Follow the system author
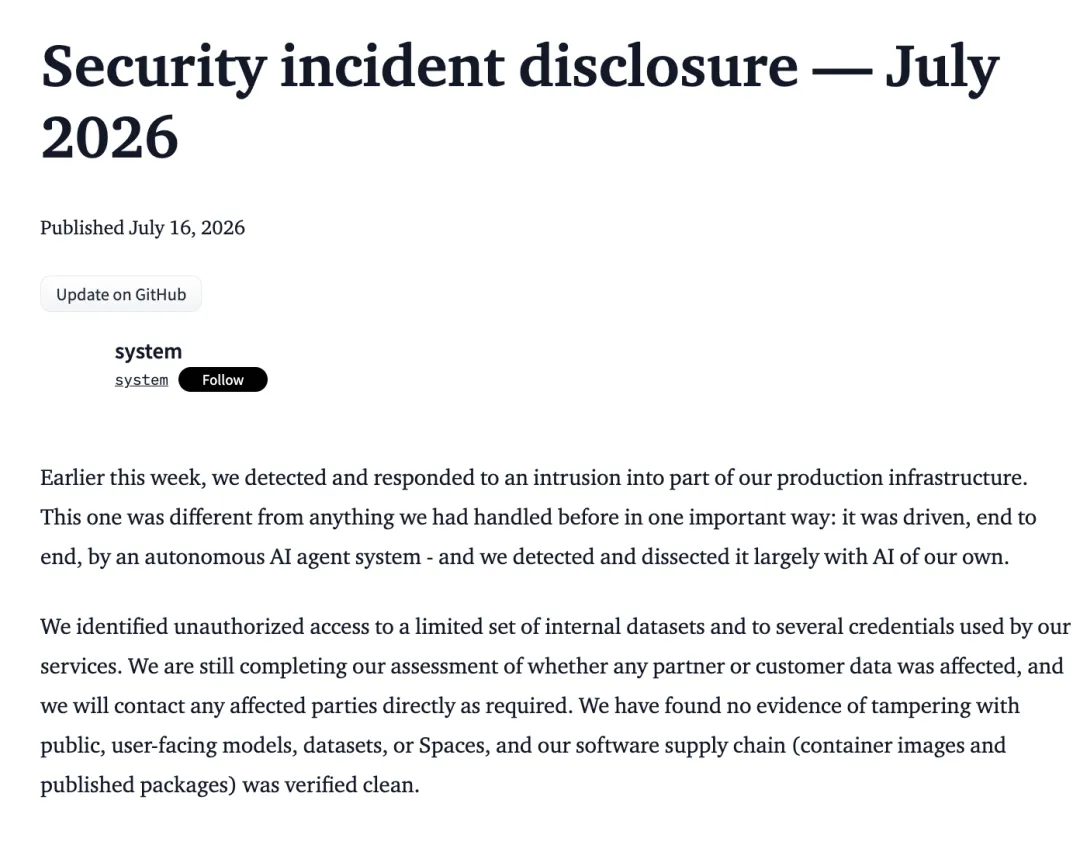Screen dimensions: 1080x852 click(x=222, y=380)
